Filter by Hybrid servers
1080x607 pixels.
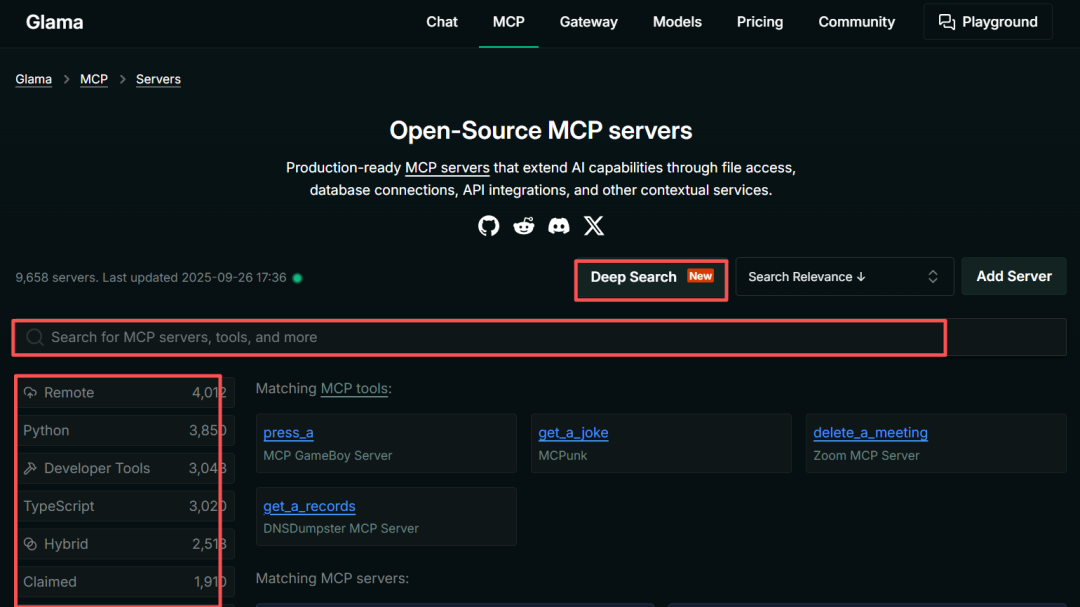(x=126, y=544)
